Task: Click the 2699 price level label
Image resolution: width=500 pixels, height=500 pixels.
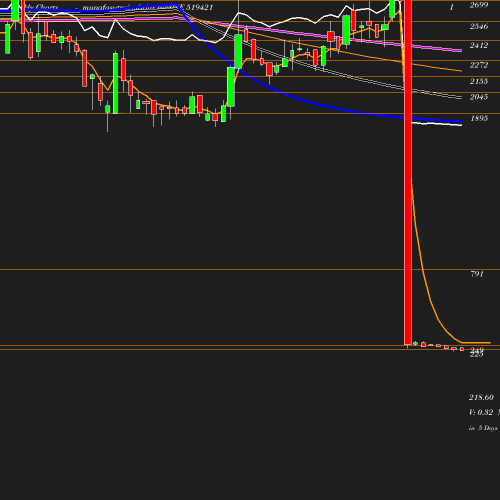Action: [479, 5]
